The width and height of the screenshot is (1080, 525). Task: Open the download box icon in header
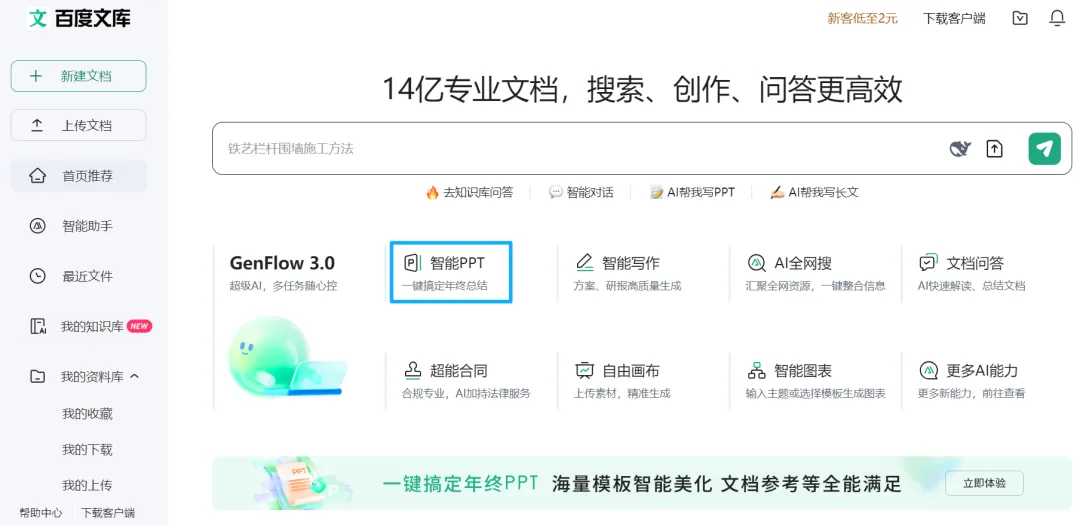coord(1020,19)
